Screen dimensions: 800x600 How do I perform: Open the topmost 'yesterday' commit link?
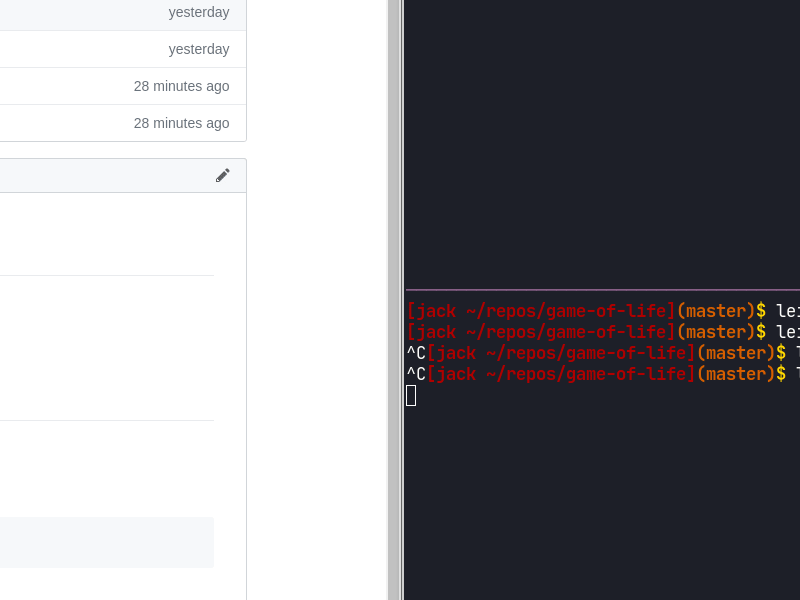click(x=199, y=12)
